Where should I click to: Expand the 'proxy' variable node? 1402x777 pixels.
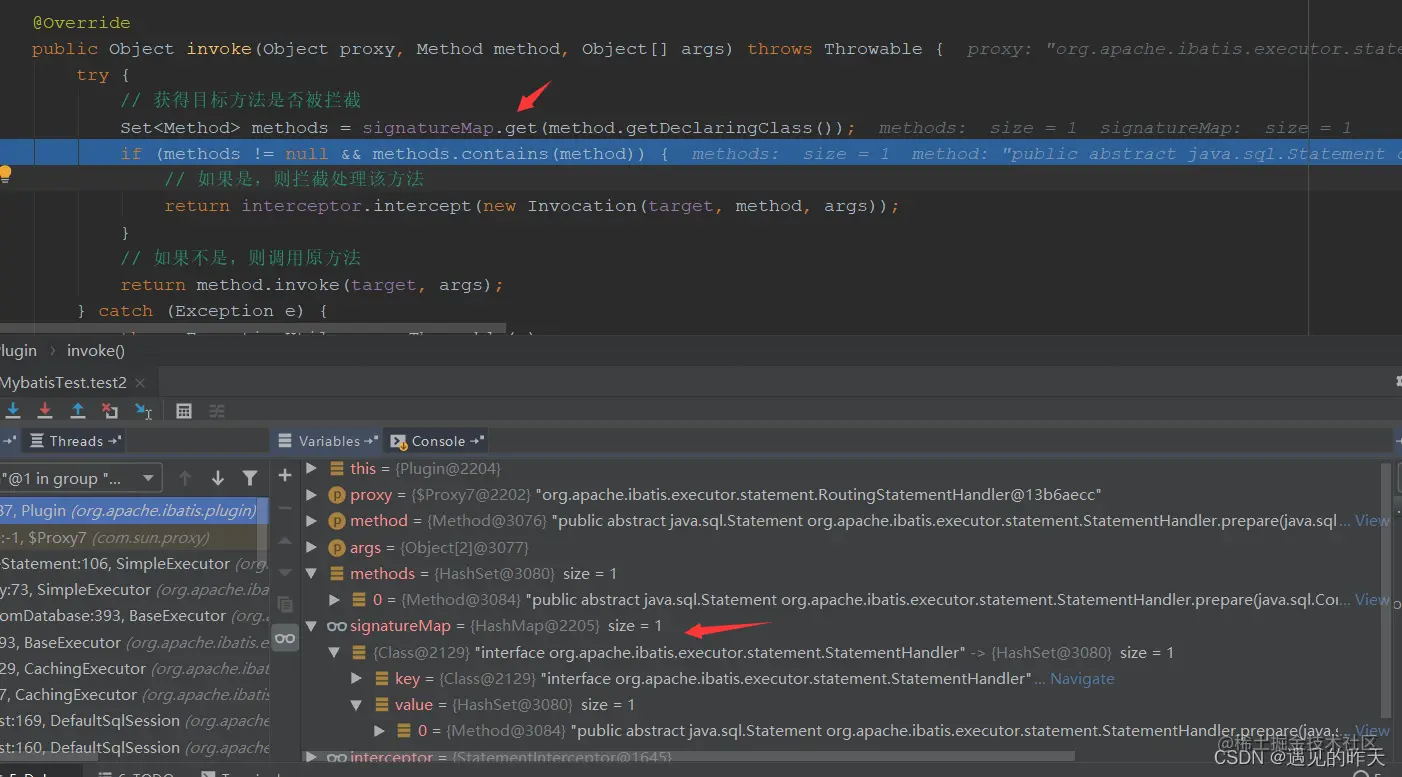(x=312, y=494)
